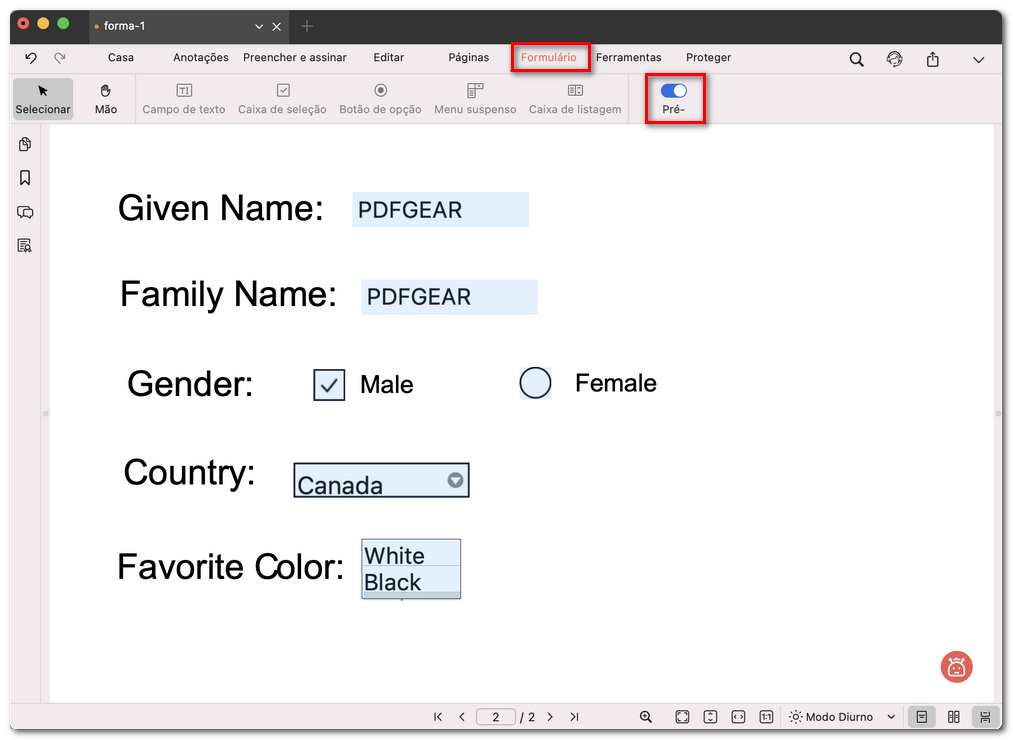Open the bookmarks panel
The height and width of the screenshot is (740, 1013).
click(x=25, y=178)
